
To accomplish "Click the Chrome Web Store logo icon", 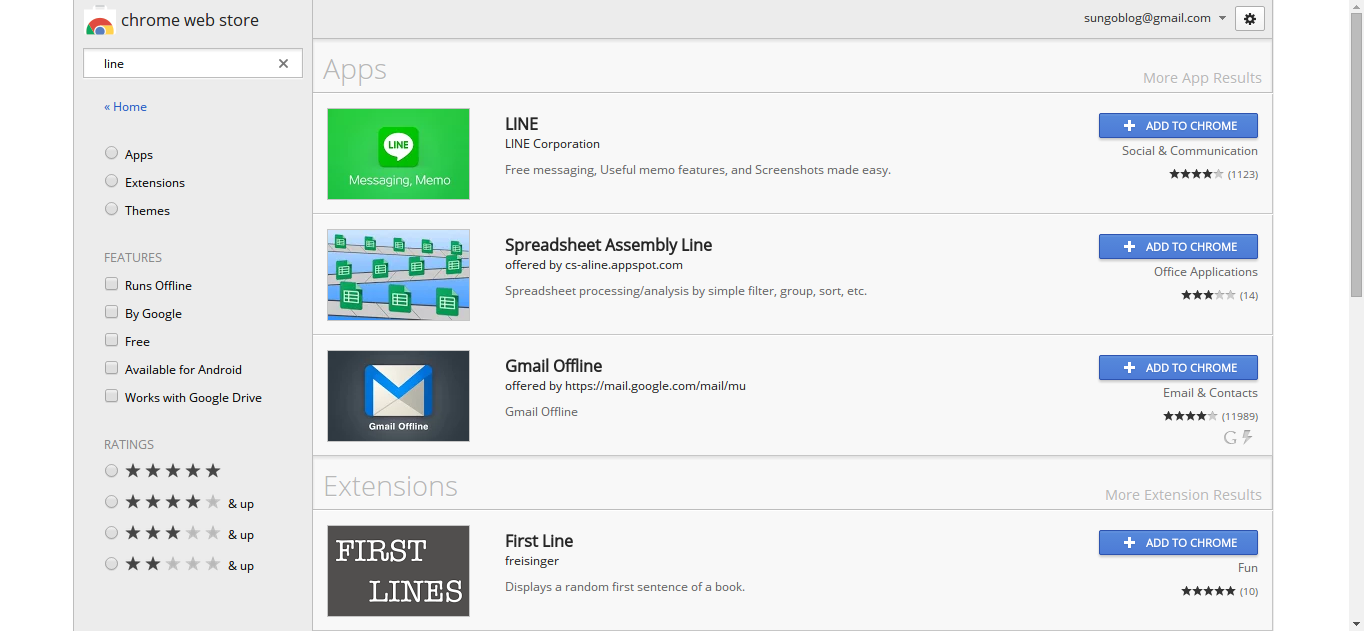I will click(x=98, y=20).
